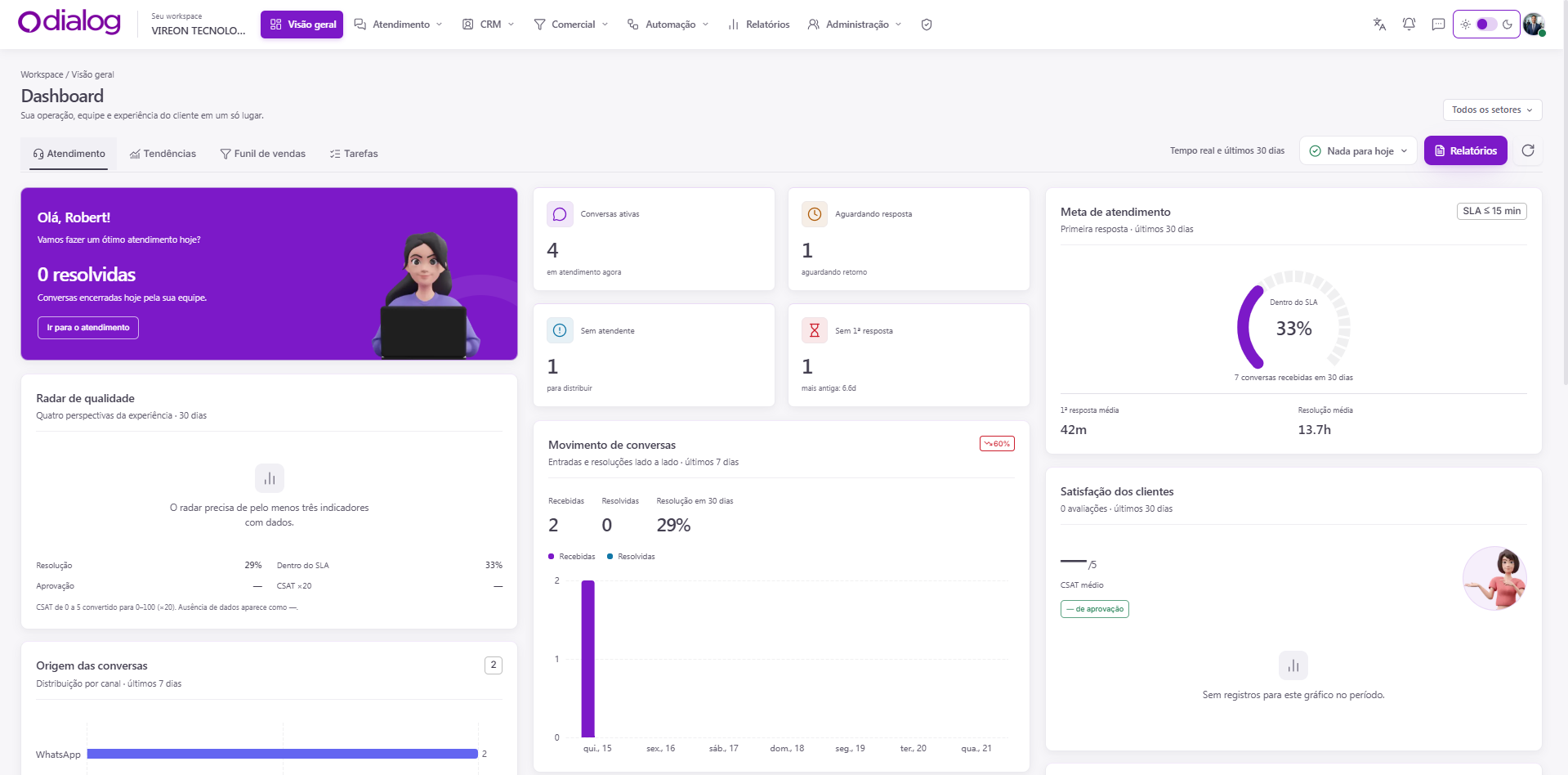
Task: Click the Ir para o atendimento button
Action: pyautogui.click(x=88, y=328)
